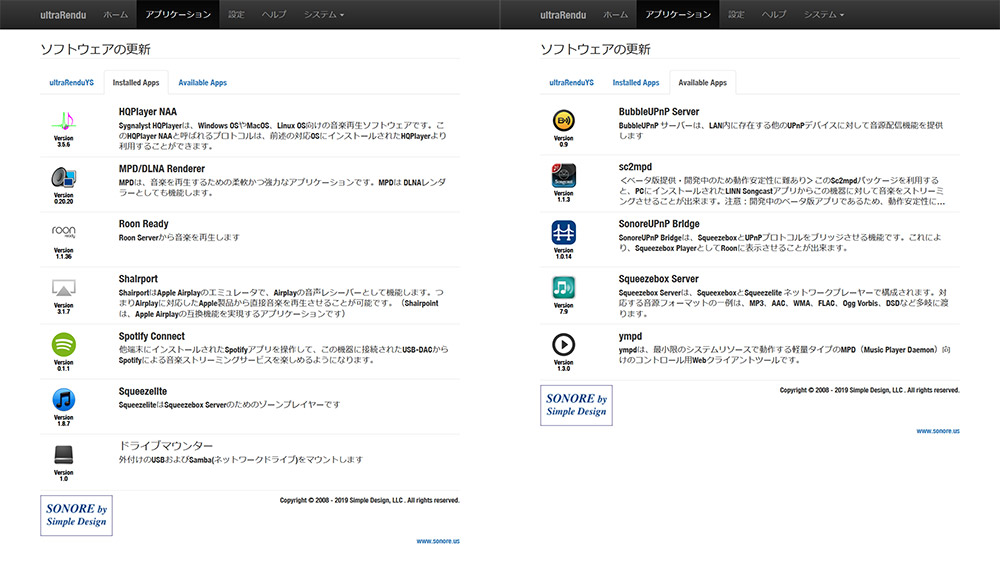Open the sc2mpd Songcast icon
Viewport: 1000px width, 567px height.
click(x=563, y=176)
